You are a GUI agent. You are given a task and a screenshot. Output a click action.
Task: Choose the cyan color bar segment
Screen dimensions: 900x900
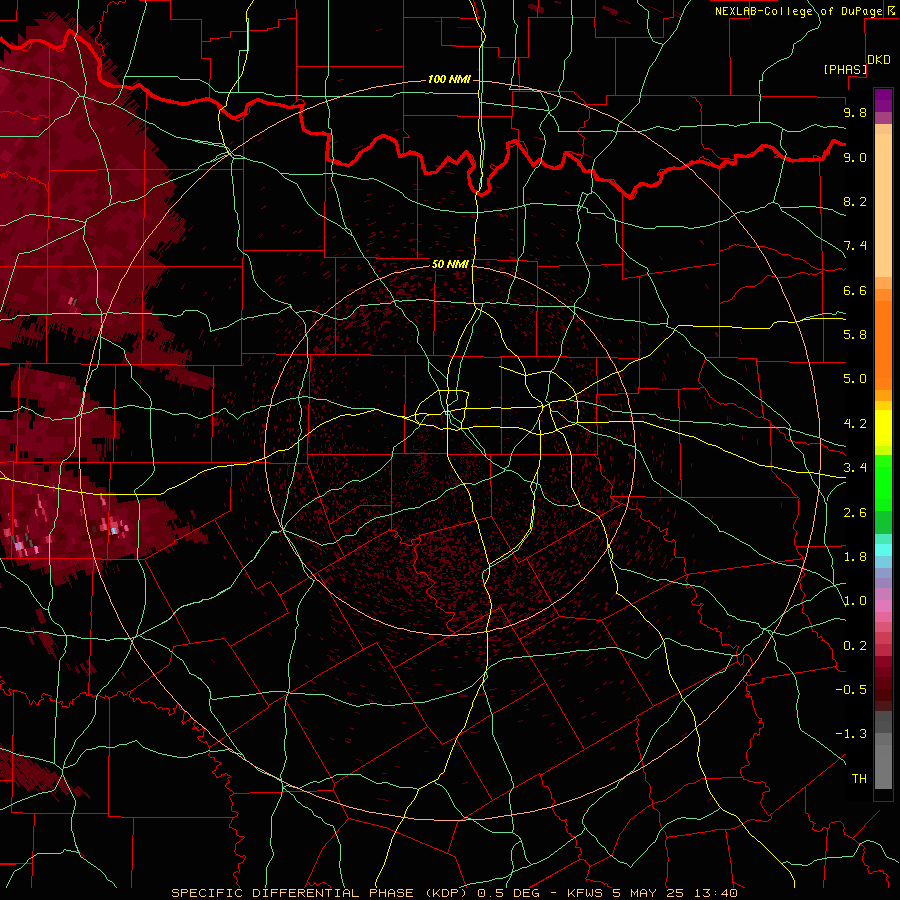883,550
